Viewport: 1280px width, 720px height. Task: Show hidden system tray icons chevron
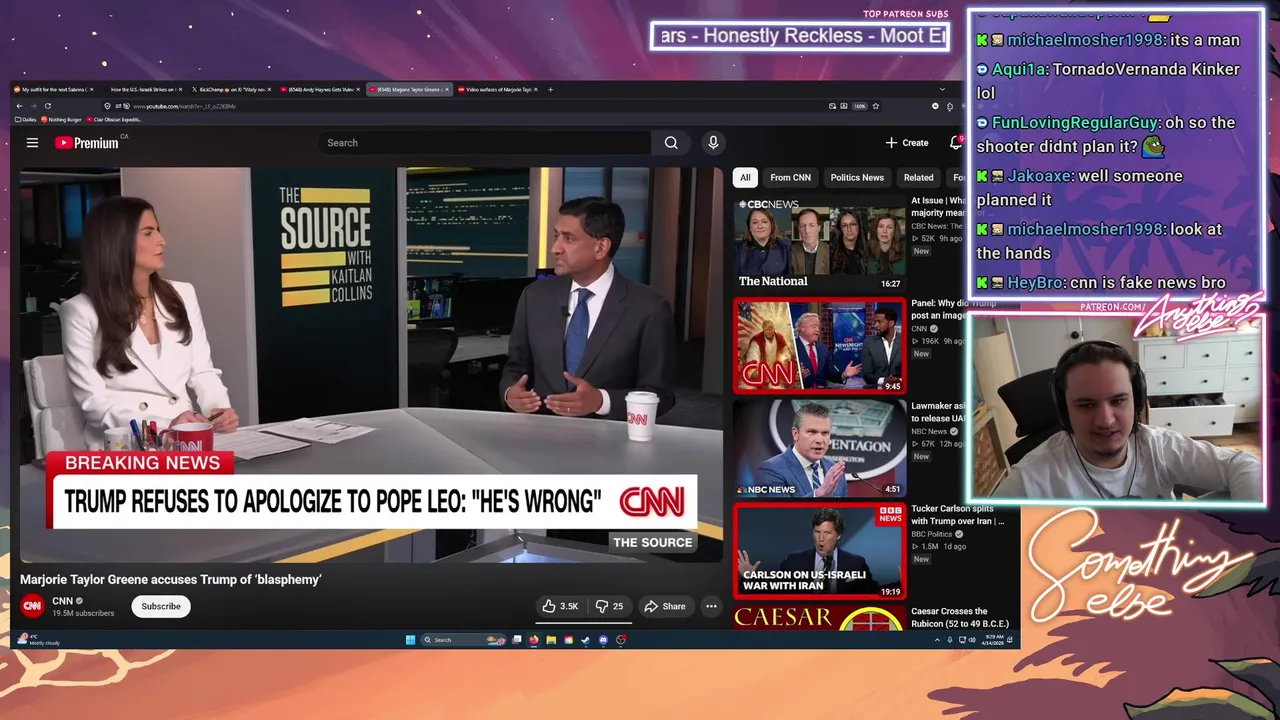[937, 640]
